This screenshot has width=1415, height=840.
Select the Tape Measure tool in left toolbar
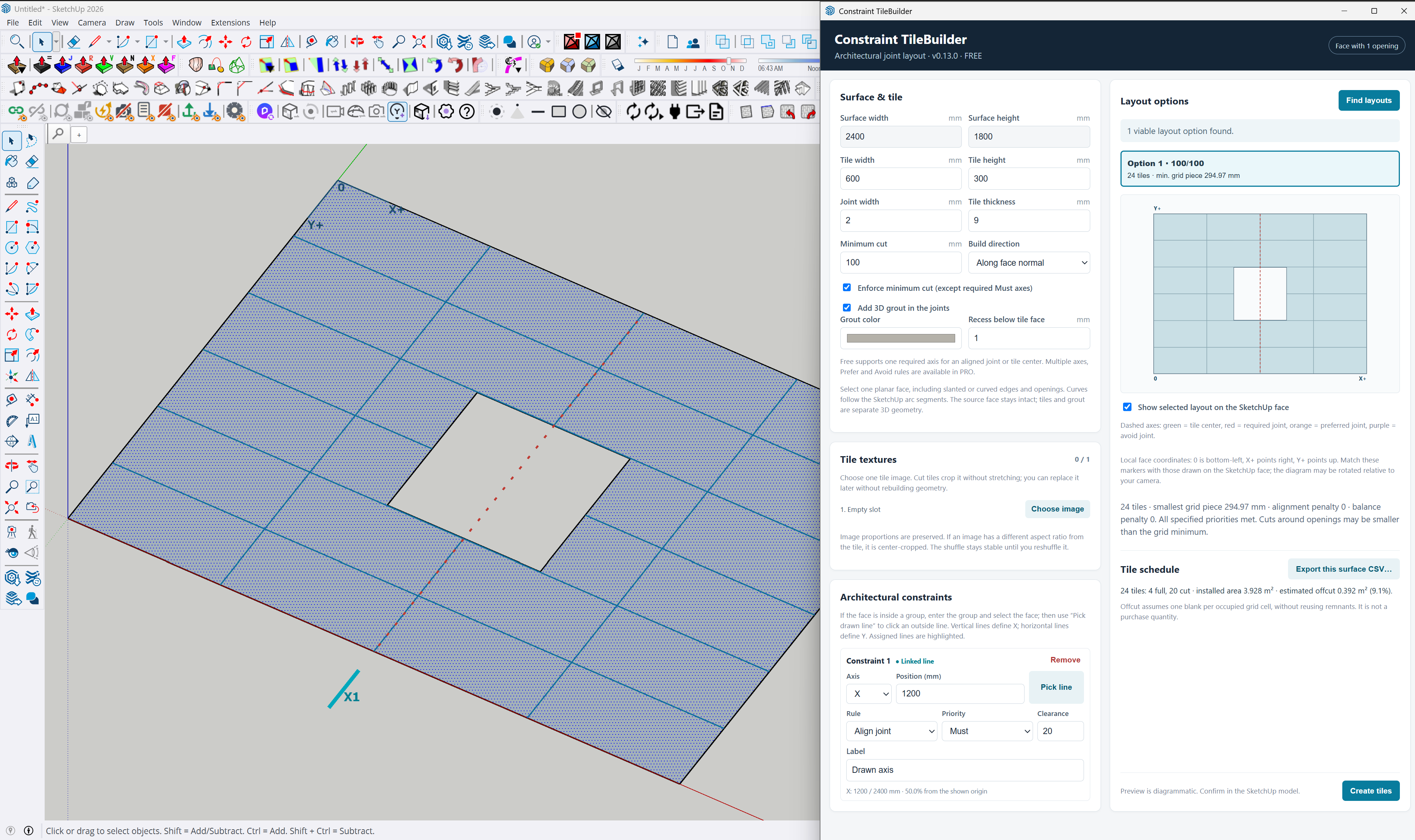[x=11, y=400]
